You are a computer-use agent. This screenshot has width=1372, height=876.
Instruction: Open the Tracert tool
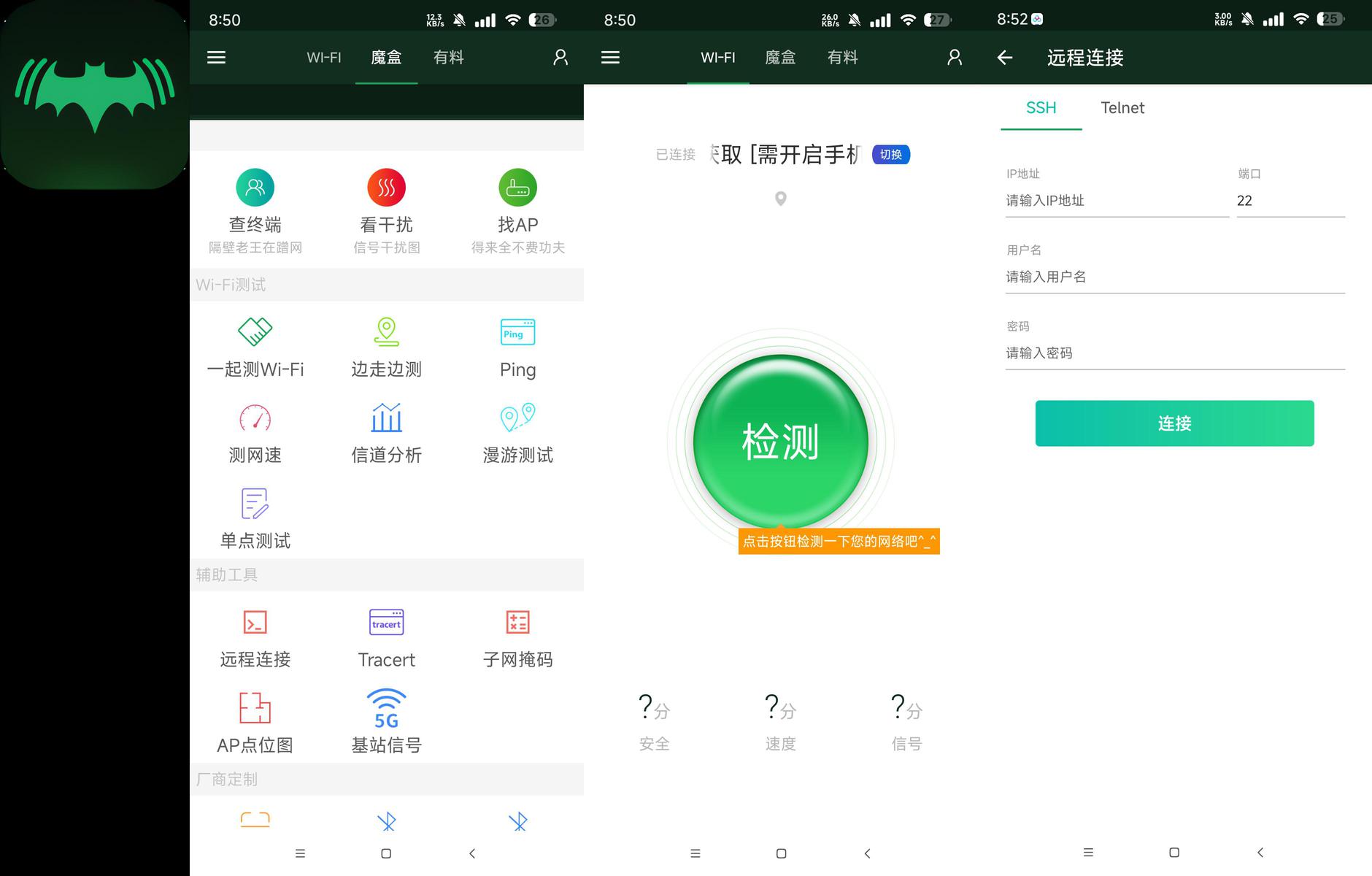[386, 623]
